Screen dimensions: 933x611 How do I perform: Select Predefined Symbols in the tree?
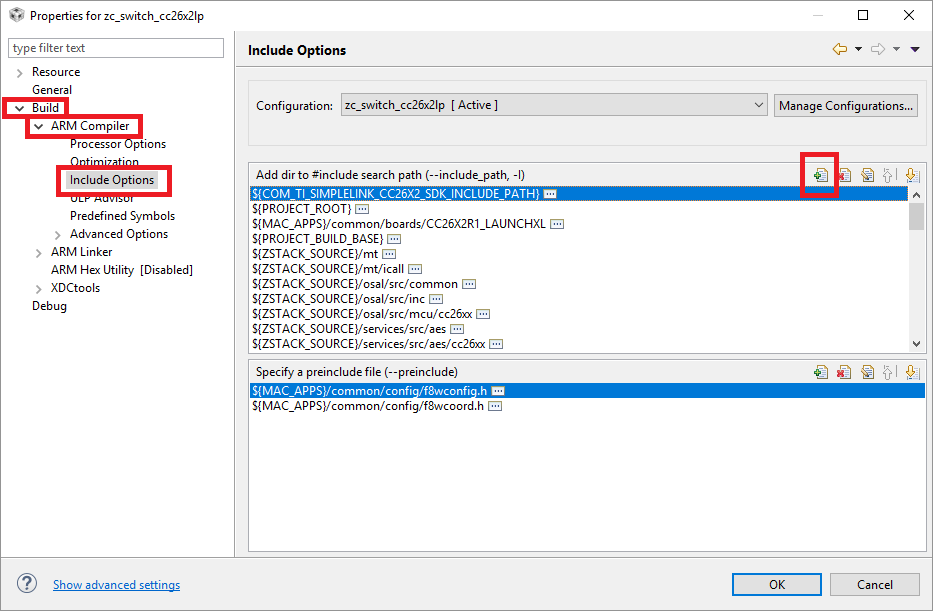[x=122, y=216]
